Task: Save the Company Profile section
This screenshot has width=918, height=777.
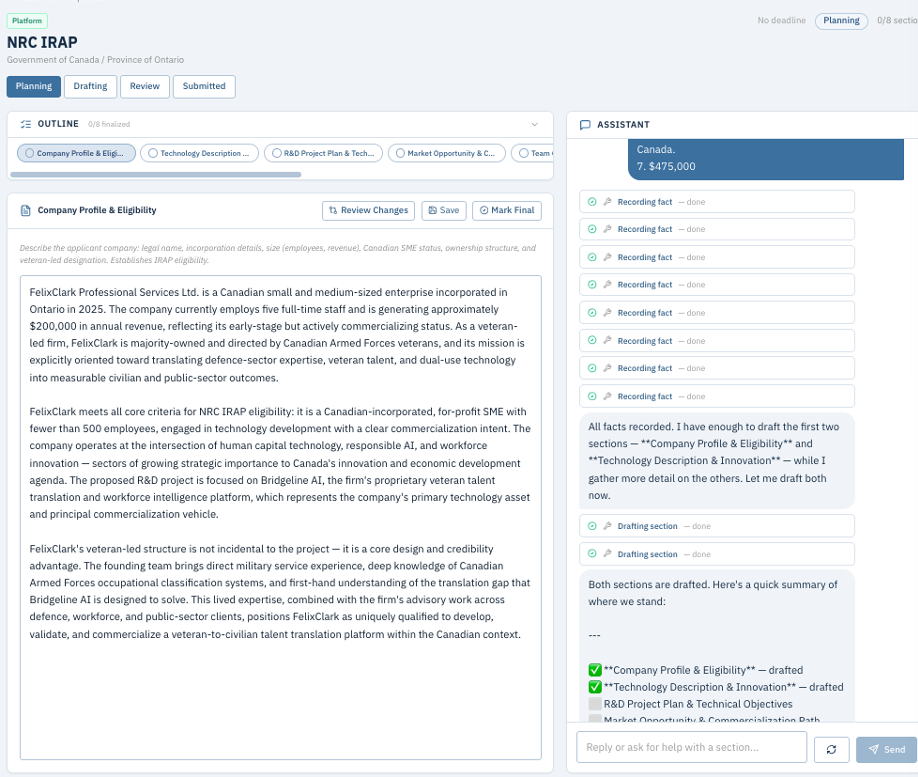Action: tap(444, 210)
